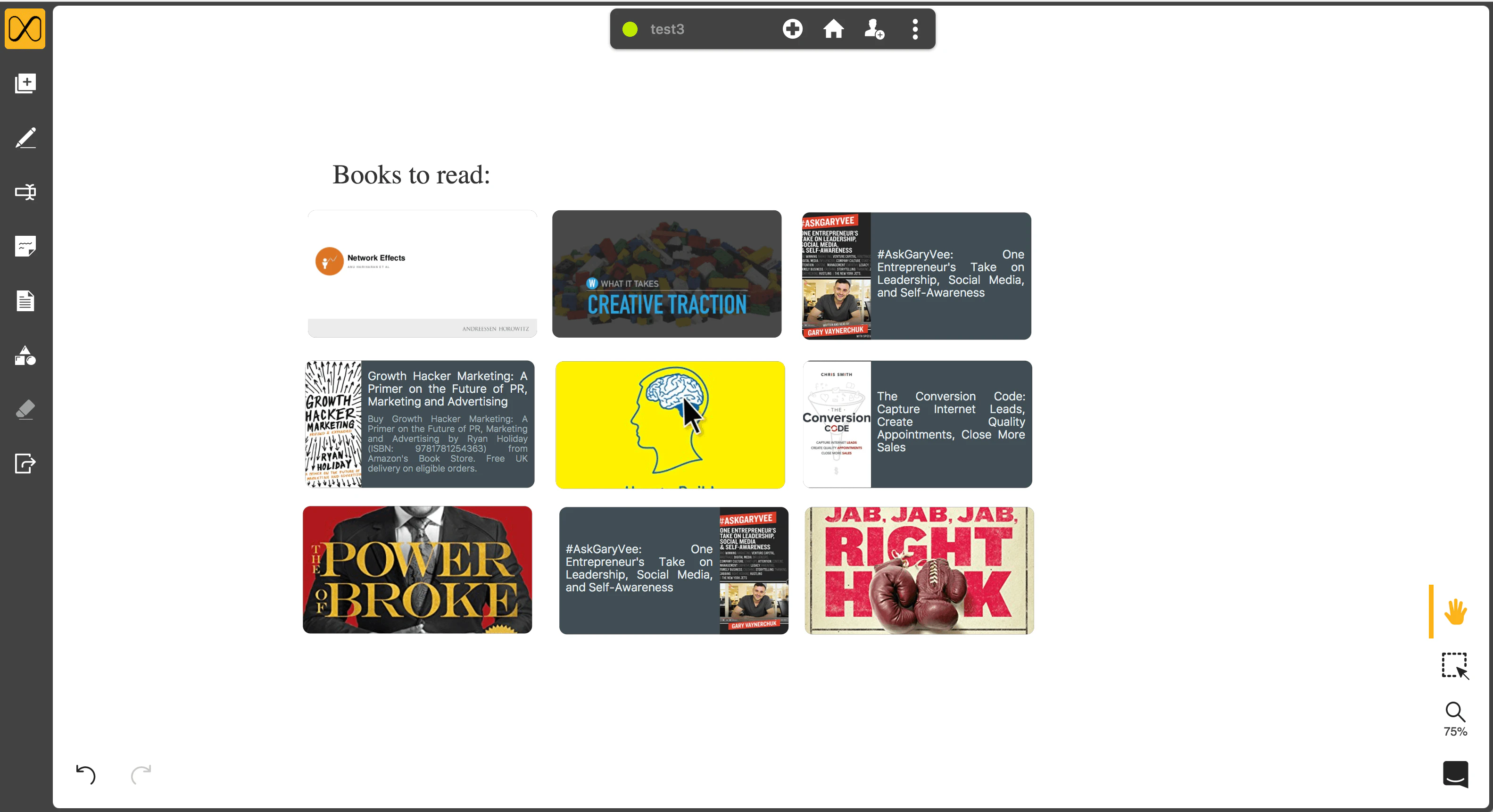This screenshot has width=1493, height=812.
Task: Click the 75% zoom magnifier
Action: point(1455,719)
